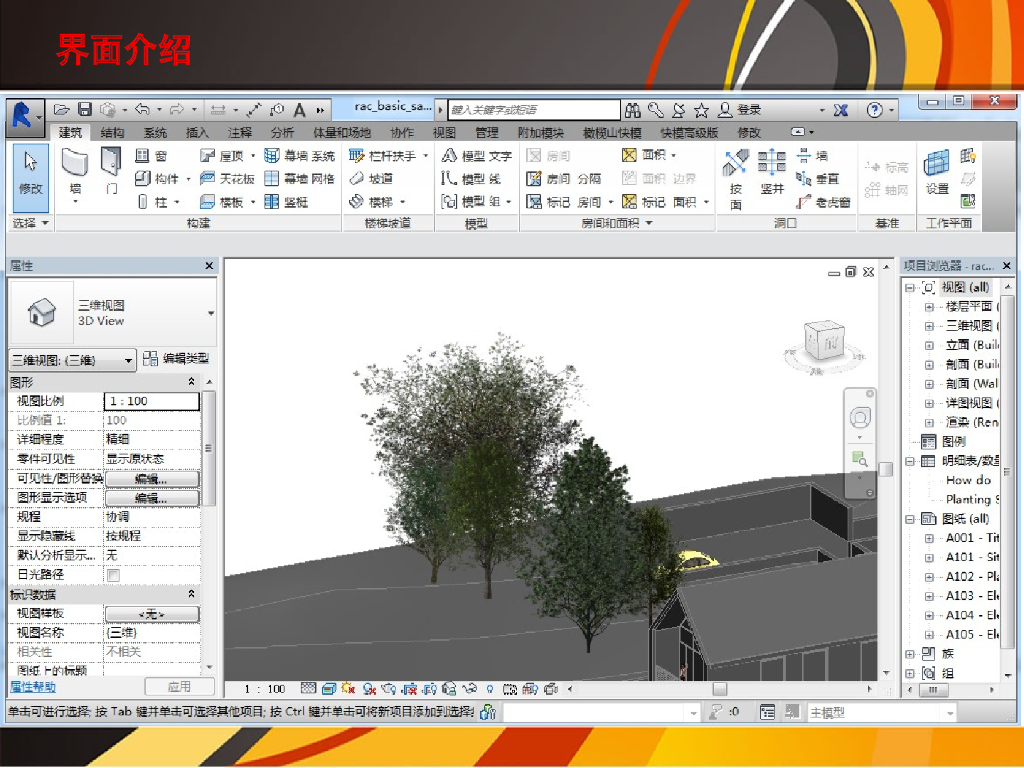The width and height of the screenshot is (1024, 768).
Task: Click the 视图比例 1:100 input field
Action: point(151,401)
